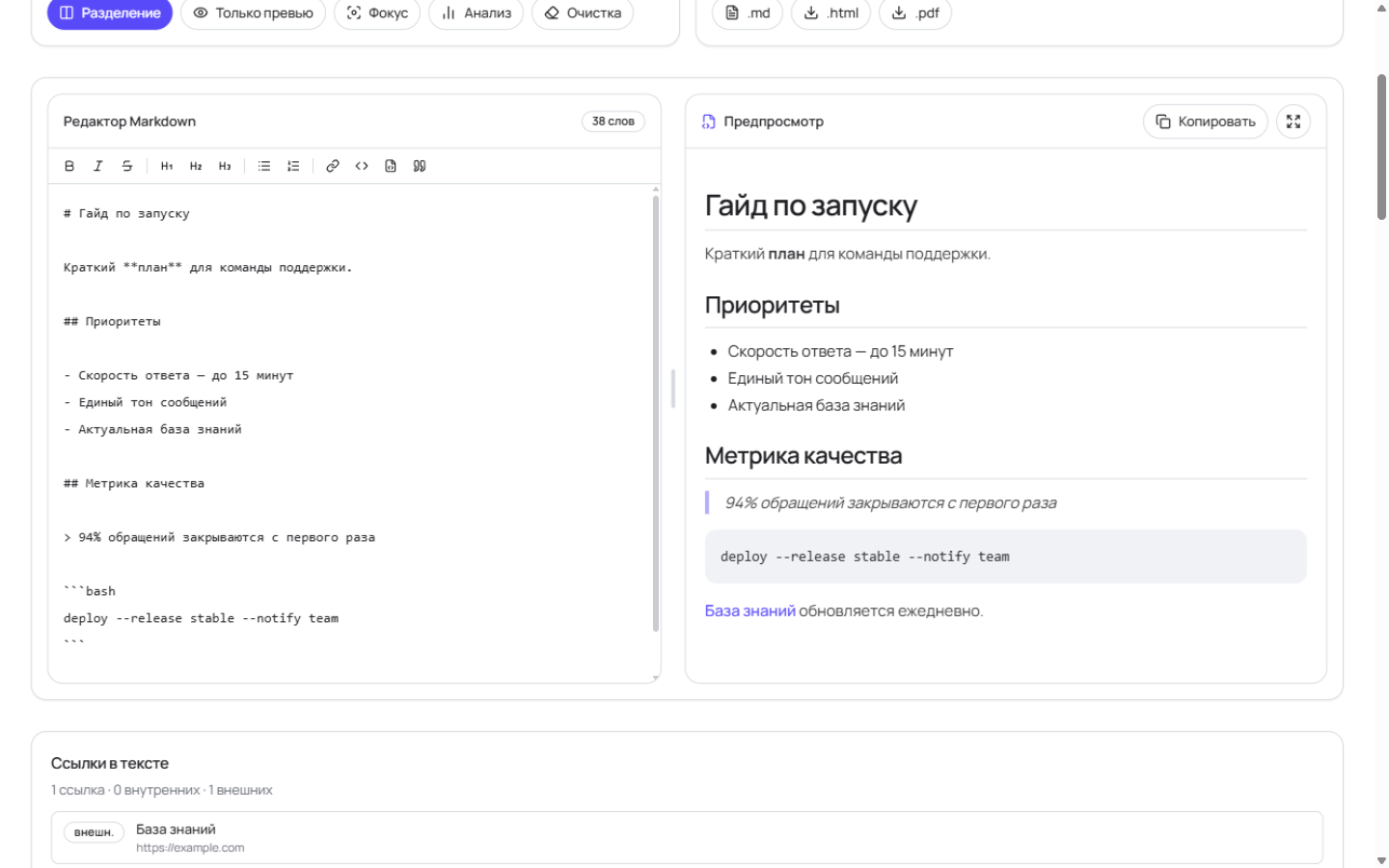
Task: Click the editor's vertical scrollbar
Action: tap(656, 413)
